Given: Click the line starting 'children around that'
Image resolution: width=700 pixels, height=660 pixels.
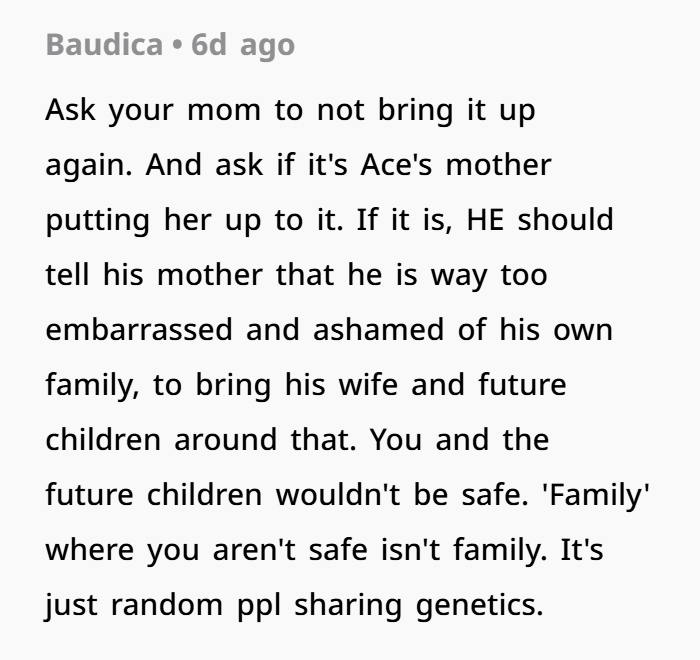Looking at the screenshot, I should pos(296,440).
